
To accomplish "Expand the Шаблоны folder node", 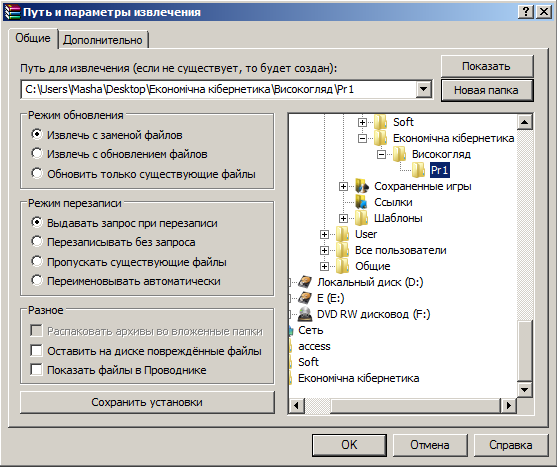I will [x=343, y=218].
